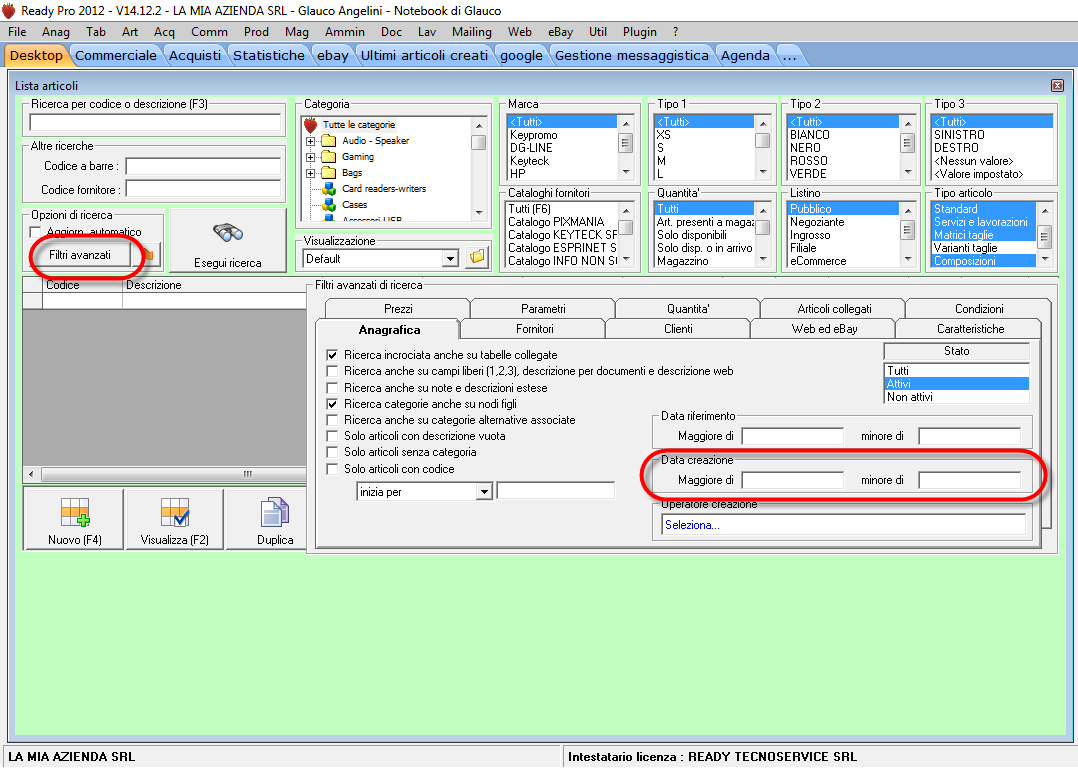Toggle Aggiorn. automatico checkbox
The height and width of the screenshot is (768, 1078).
(x=36, y=232)
